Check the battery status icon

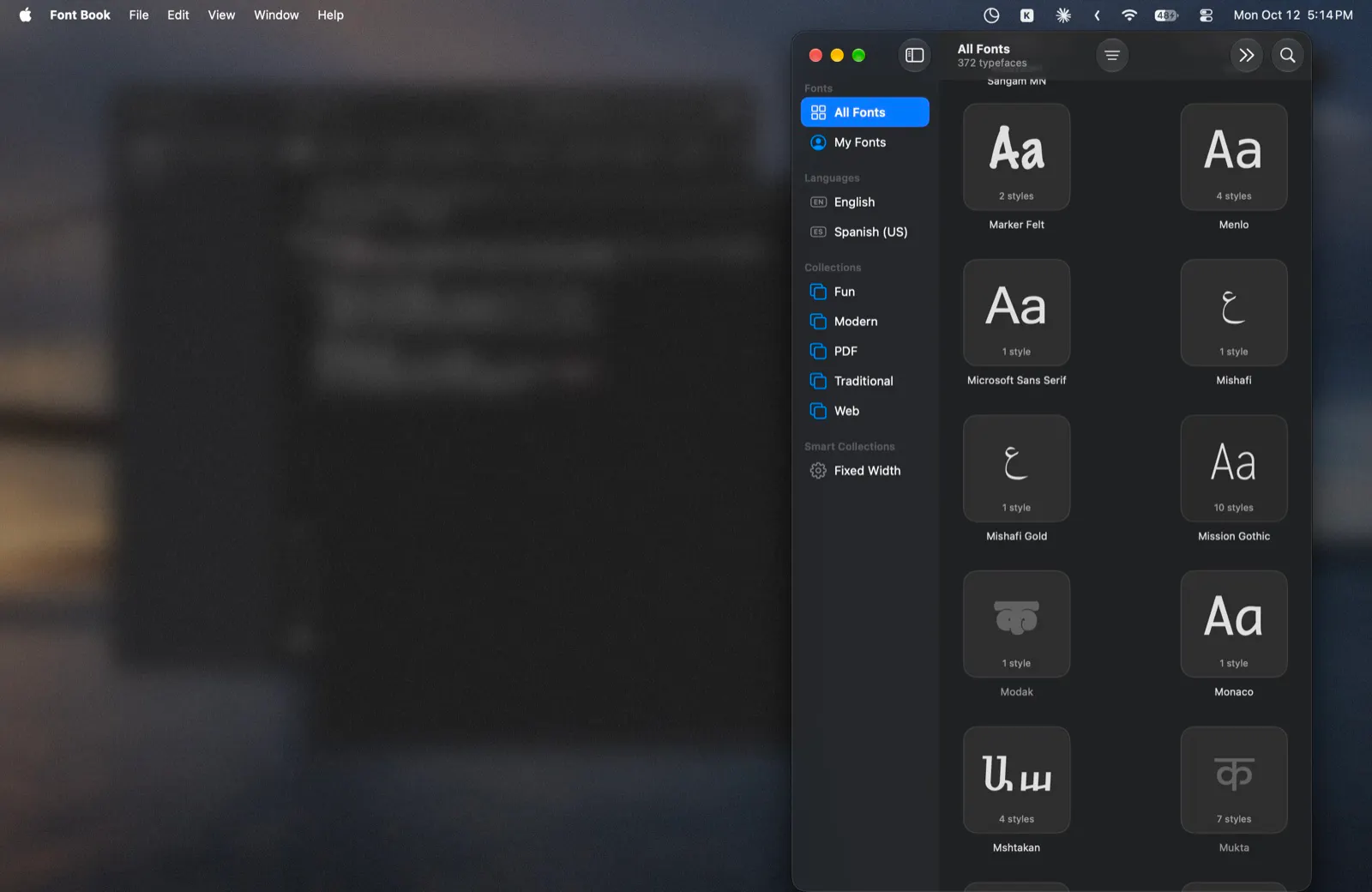1166,15
